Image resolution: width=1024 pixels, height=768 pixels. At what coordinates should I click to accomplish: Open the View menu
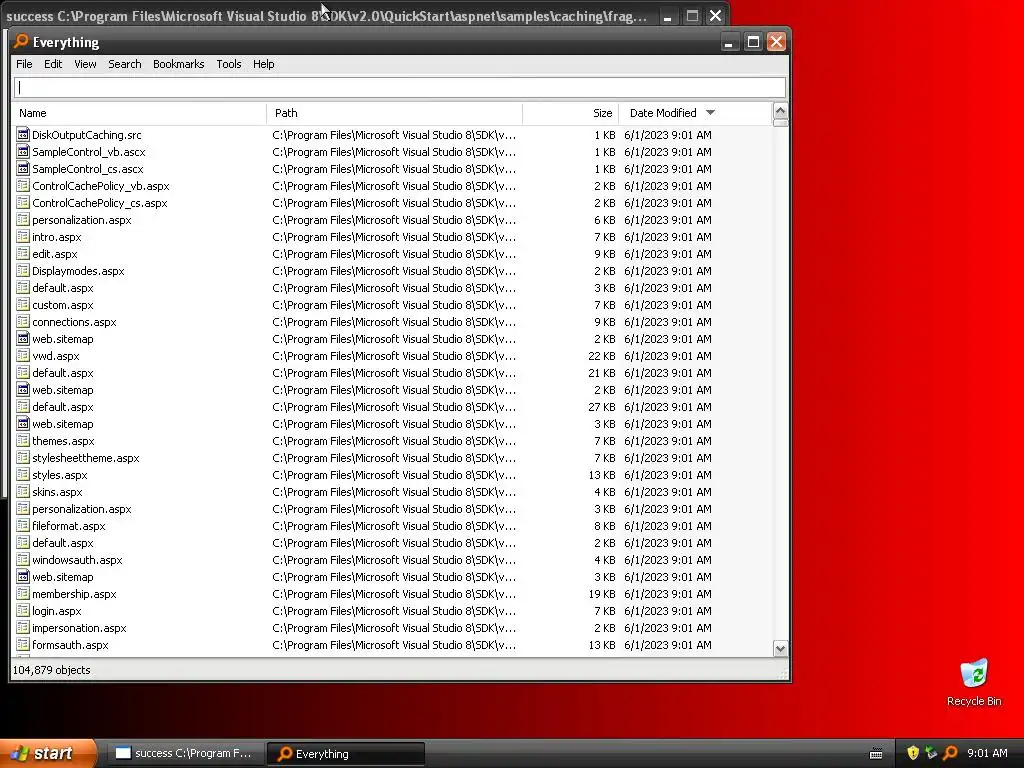click(85, 64)
